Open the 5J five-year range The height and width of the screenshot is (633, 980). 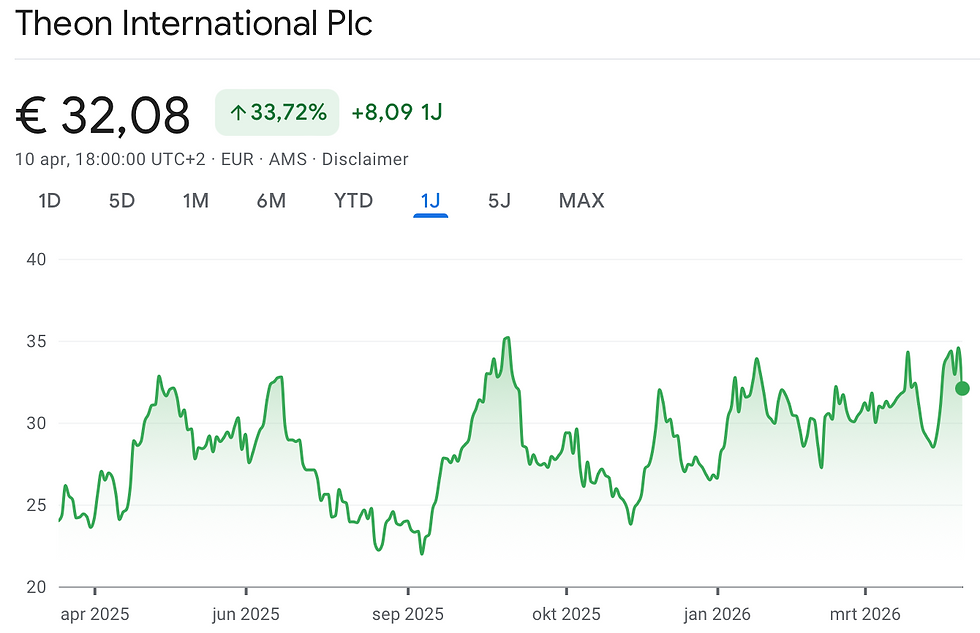pos(499,201)
